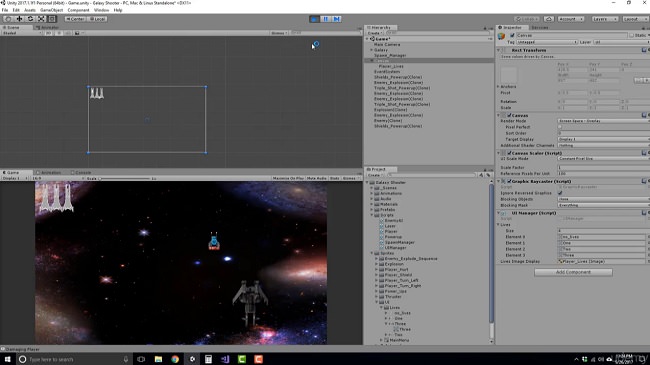The height and width of the screenshot is (365, 650).
Task: Open the GameObject menu
Action: coord(52,10)
